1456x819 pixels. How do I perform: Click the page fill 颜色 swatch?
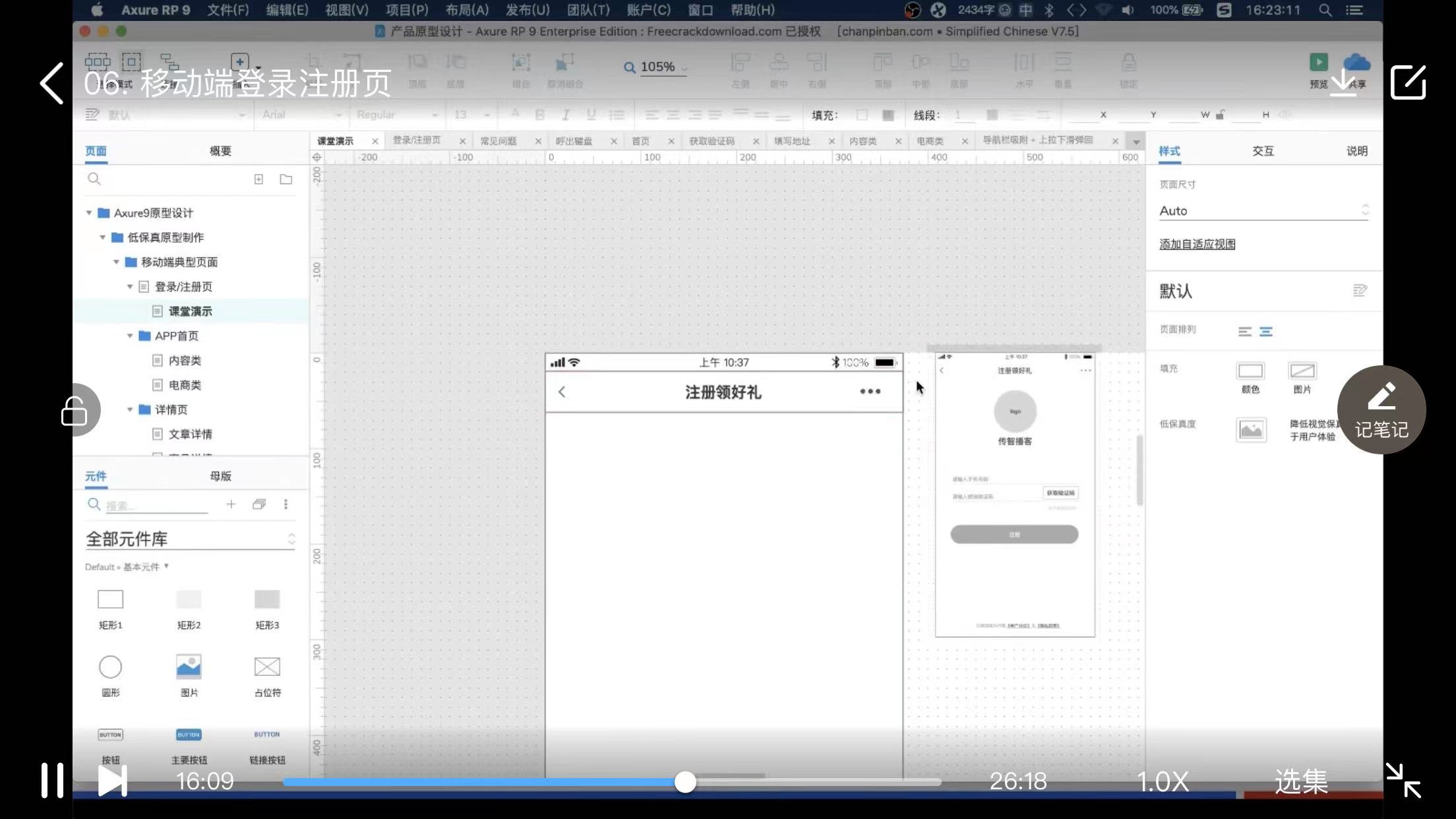1250,371
